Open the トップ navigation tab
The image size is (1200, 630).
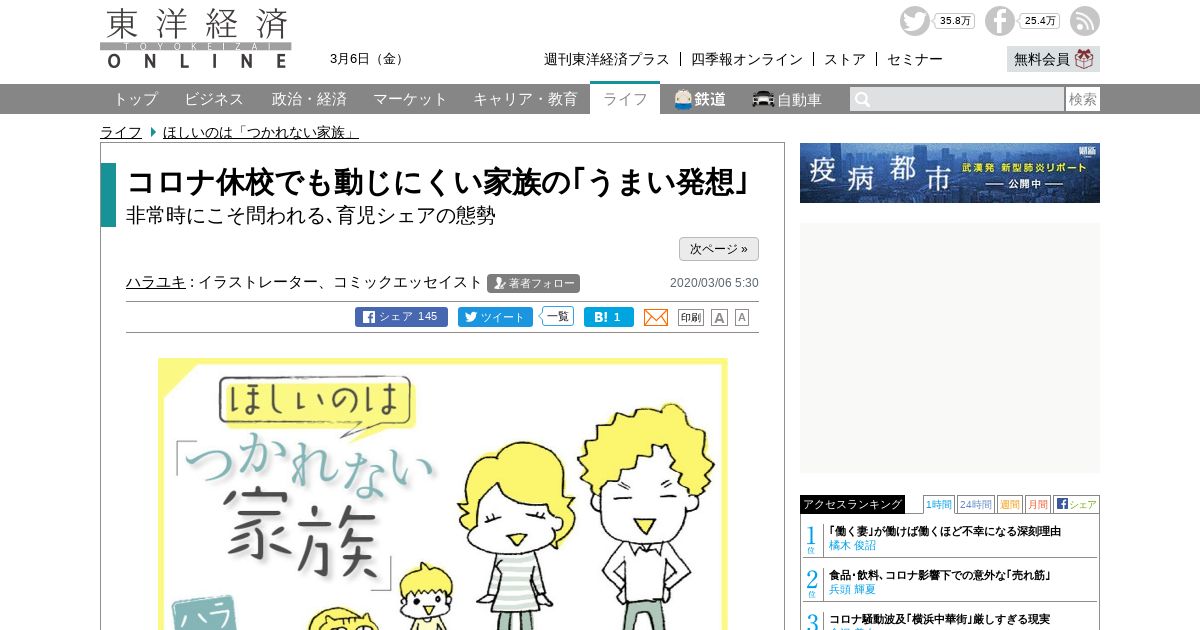click(x=135, y=99)
